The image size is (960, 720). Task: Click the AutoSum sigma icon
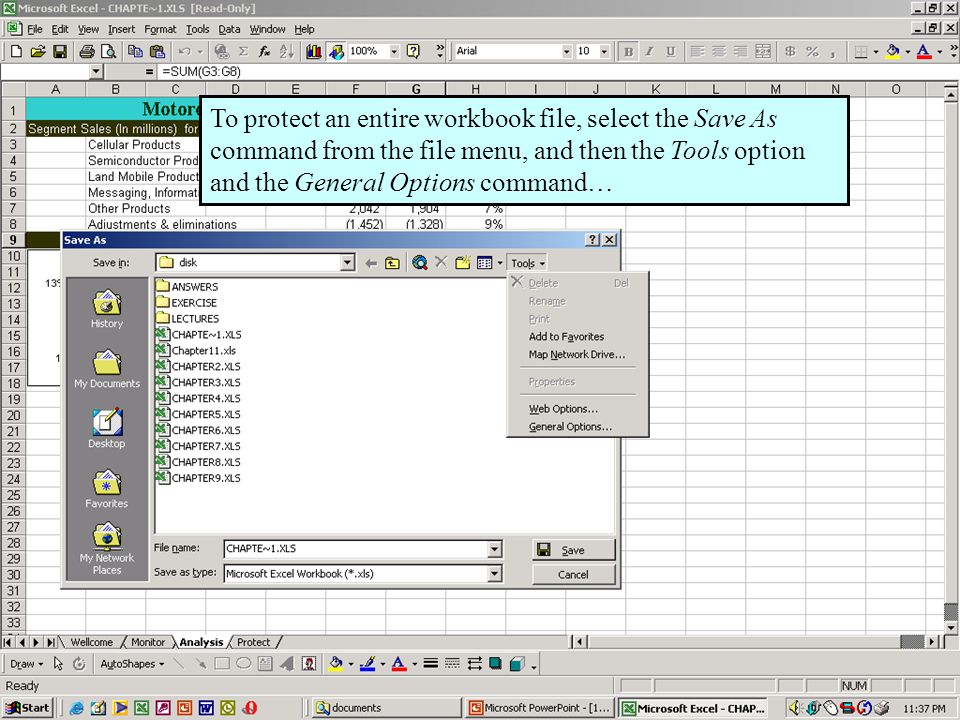pos(243,51)
